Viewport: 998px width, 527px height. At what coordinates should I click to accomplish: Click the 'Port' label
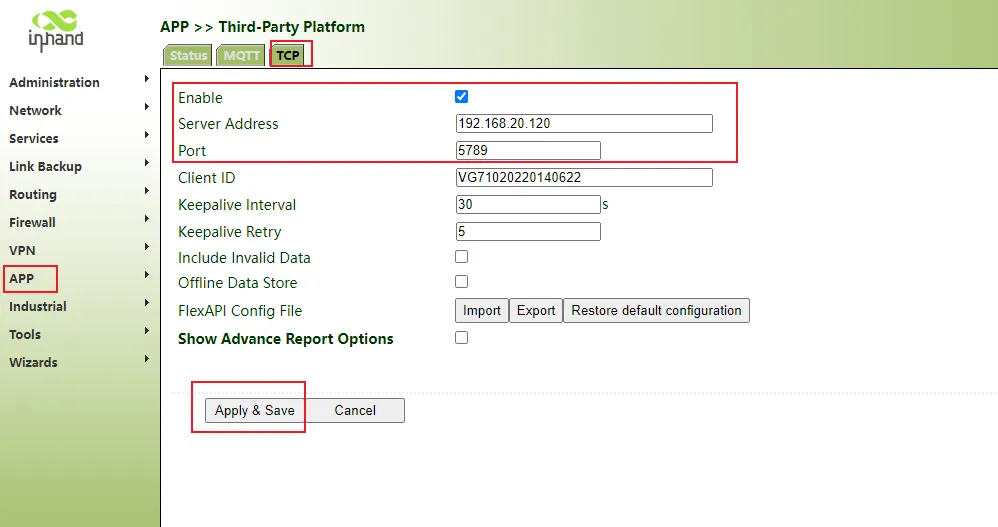[x=192, y=151]
